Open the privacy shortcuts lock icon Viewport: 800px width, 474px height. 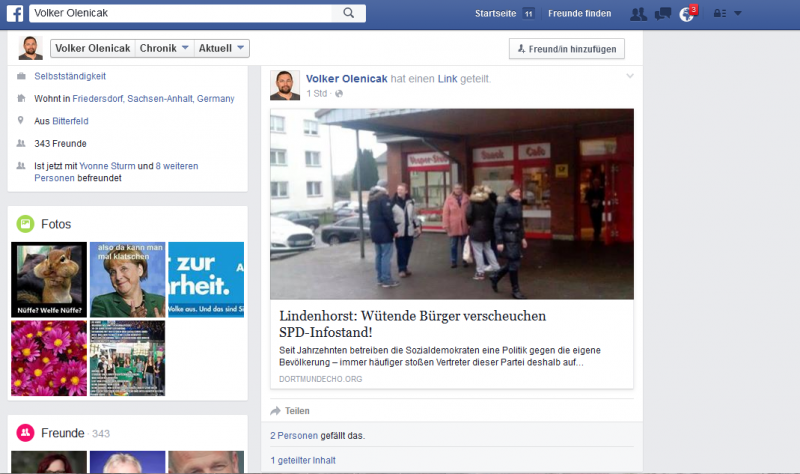717,14
